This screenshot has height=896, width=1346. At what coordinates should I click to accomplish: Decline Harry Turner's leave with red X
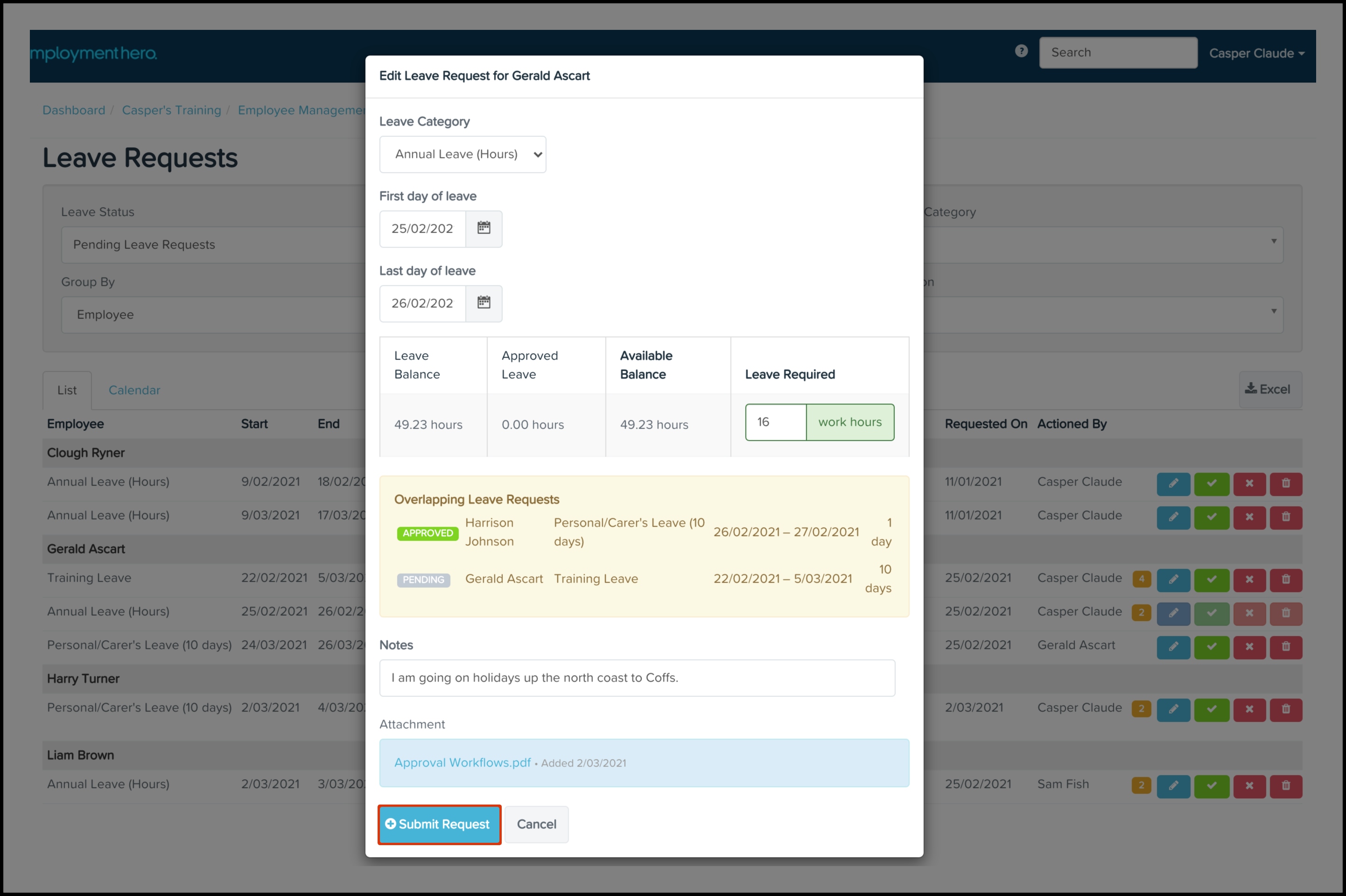point(1249,709)
